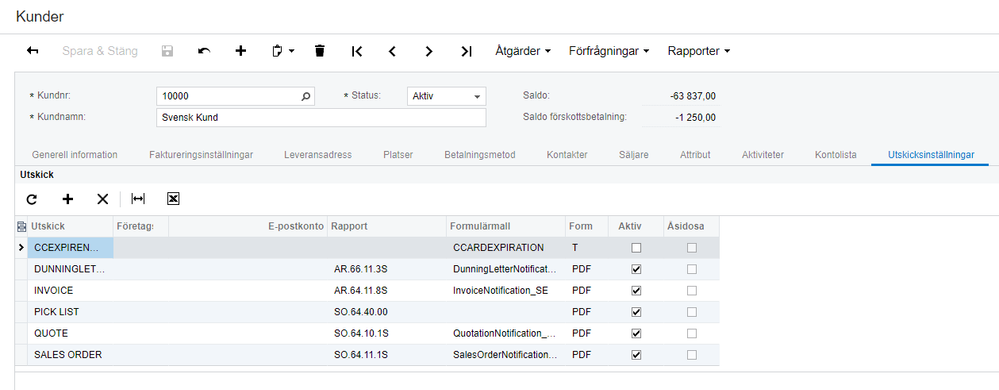Toggle Aktiv checkbox for CCEXPIREN row
Screen dimensions: 999x390
point(636,248)
